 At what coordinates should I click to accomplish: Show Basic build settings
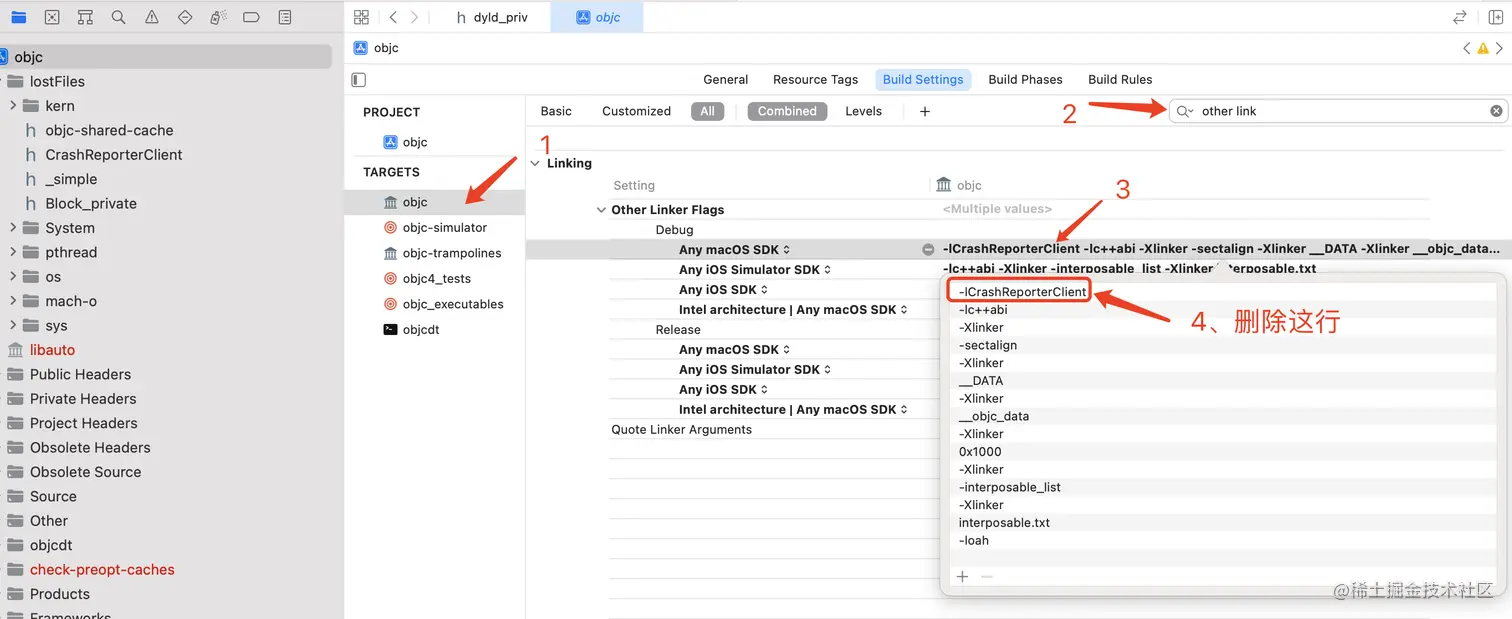click(556, 111)
